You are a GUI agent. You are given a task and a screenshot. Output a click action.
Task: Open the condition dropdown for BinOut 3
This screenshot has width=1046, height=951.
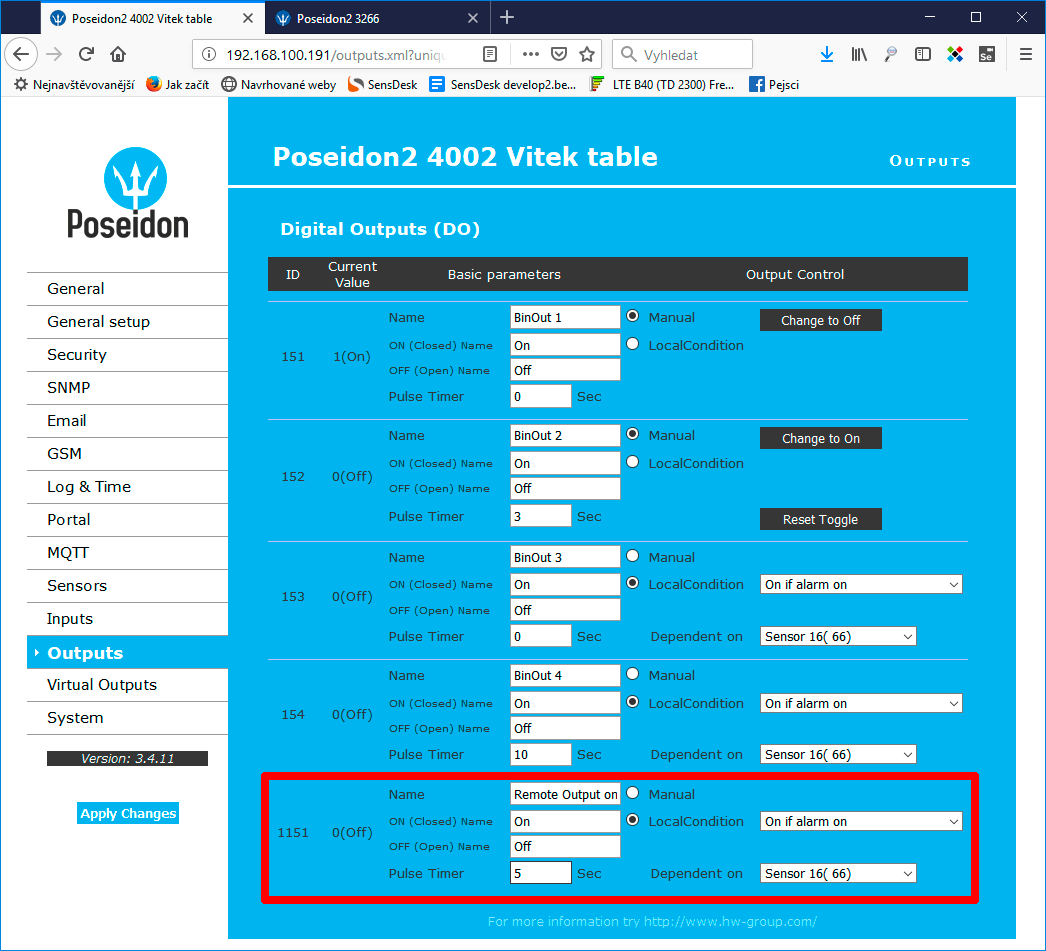[x=861, y=584]
